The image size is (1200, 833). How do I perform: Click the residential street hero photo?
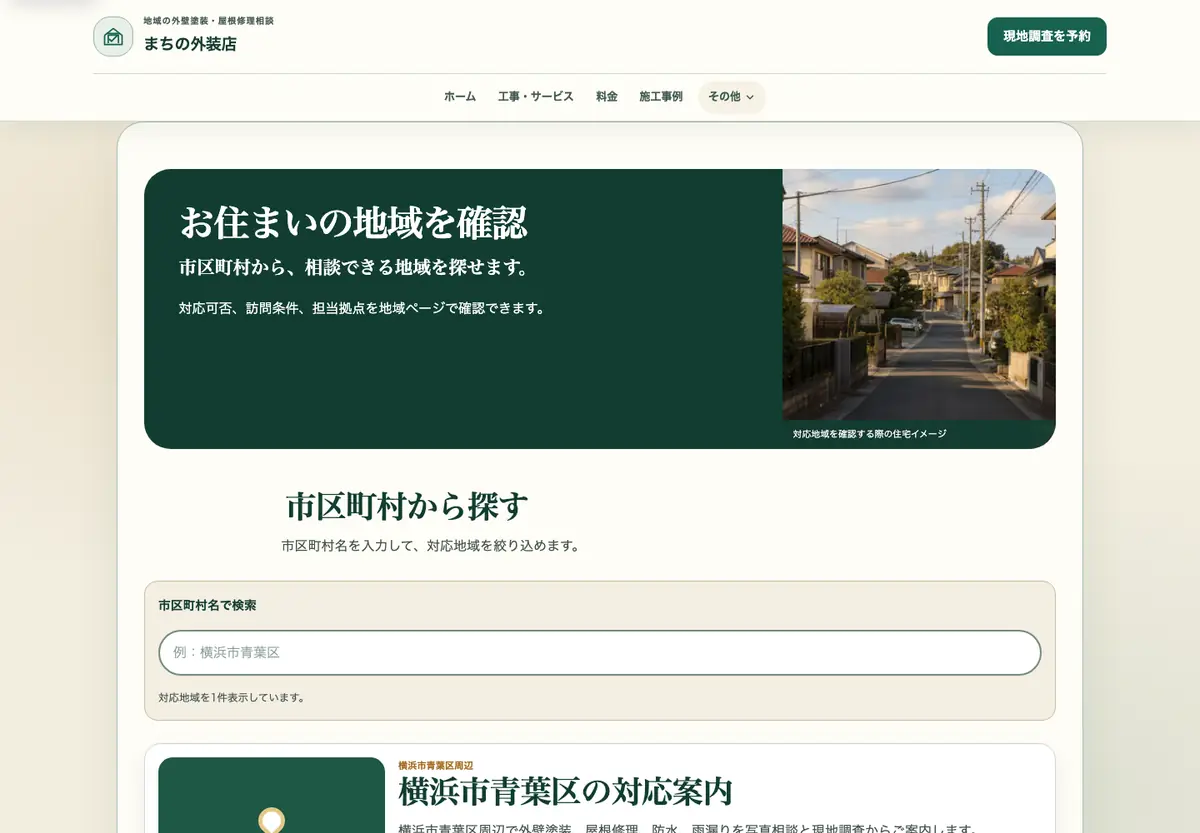coord(919,295)
